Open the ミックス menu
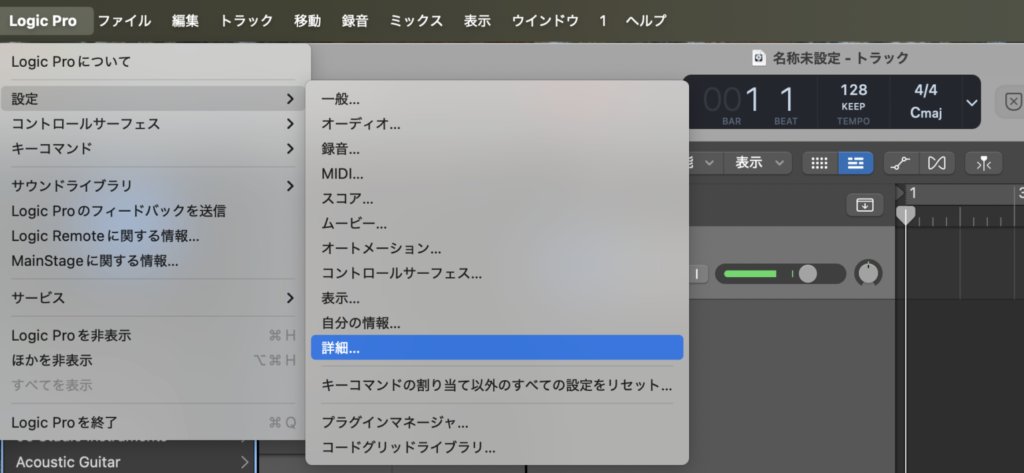This screenshot has width=1024, height=473. [x=416, y=21]
